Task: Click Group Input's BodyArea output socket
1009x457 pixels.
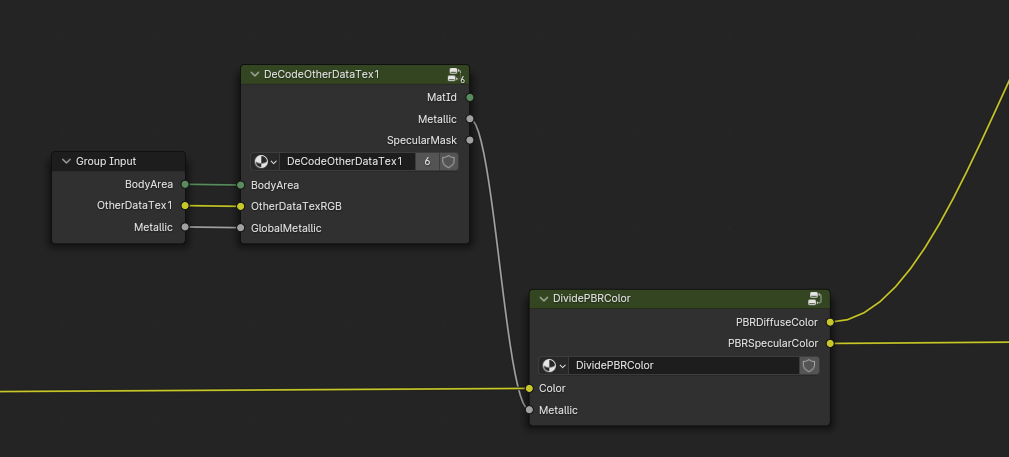Action: (x=185, y=184)
